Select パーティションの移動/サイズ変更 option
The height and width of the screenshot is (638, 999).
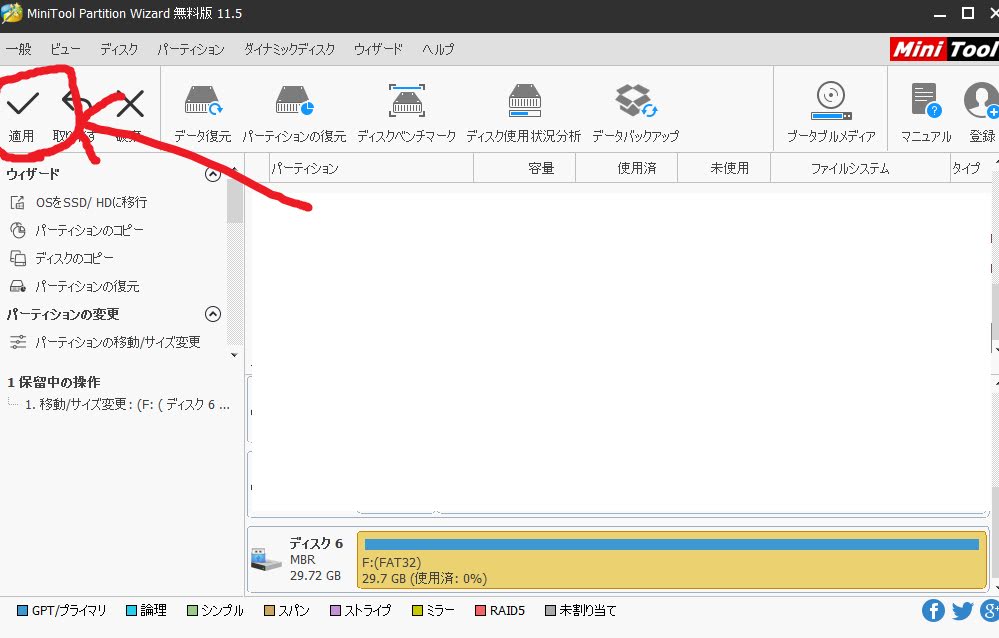point(105,342)
